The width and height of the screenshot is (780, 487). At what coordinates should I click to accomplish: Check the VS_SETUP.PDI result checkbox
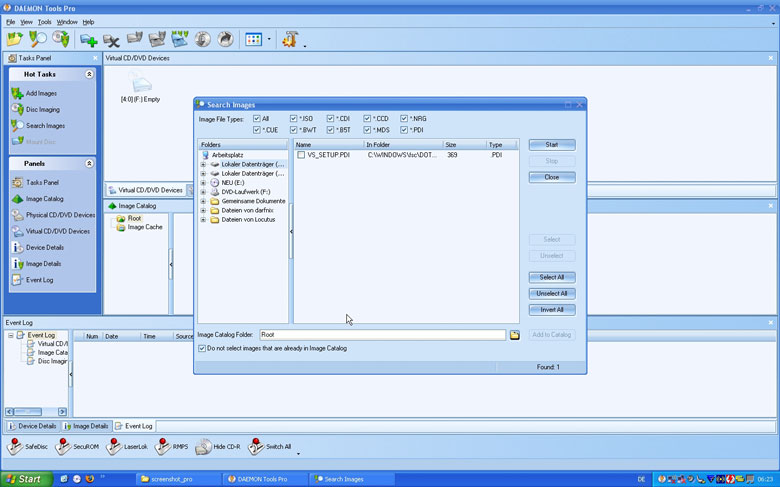(x=301, y=155)
